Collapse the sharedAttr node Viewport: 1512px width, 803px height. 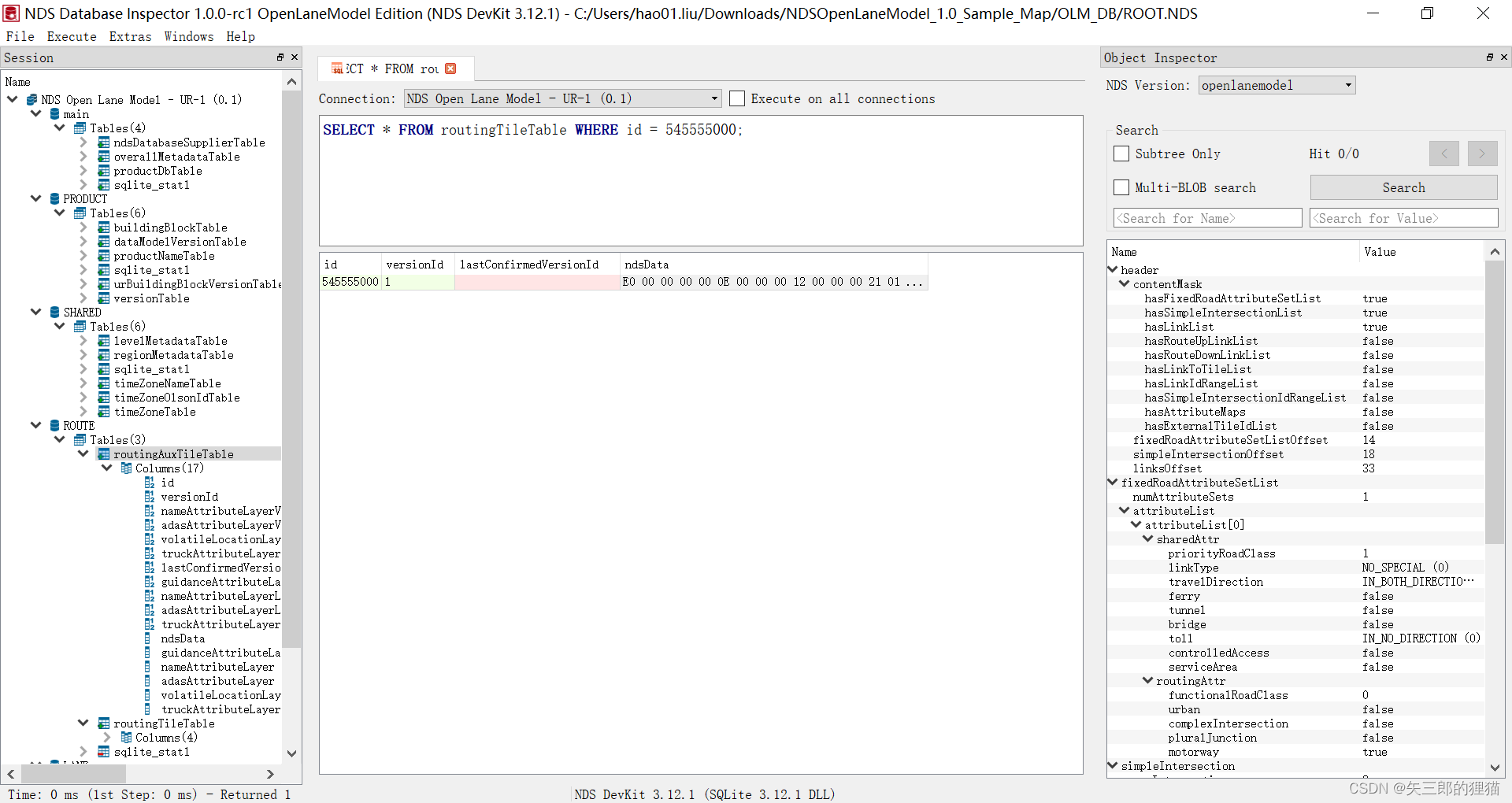[x=1148, y=538]
